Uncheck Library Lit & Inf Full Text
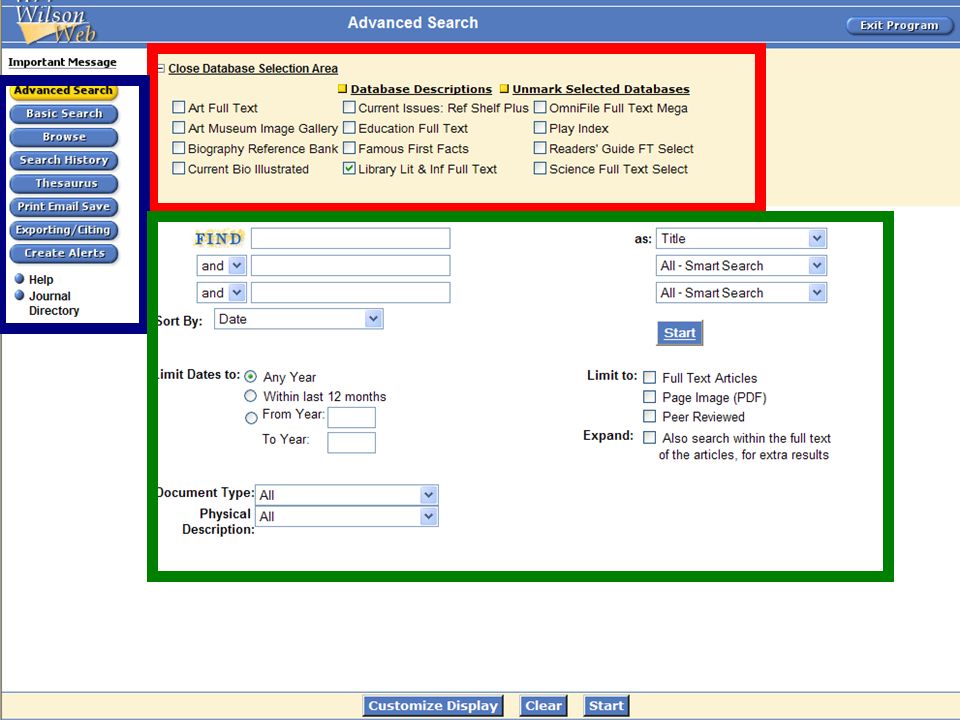Image resolution: width=960 pixels, height=720 pixels. pos(349,168)
